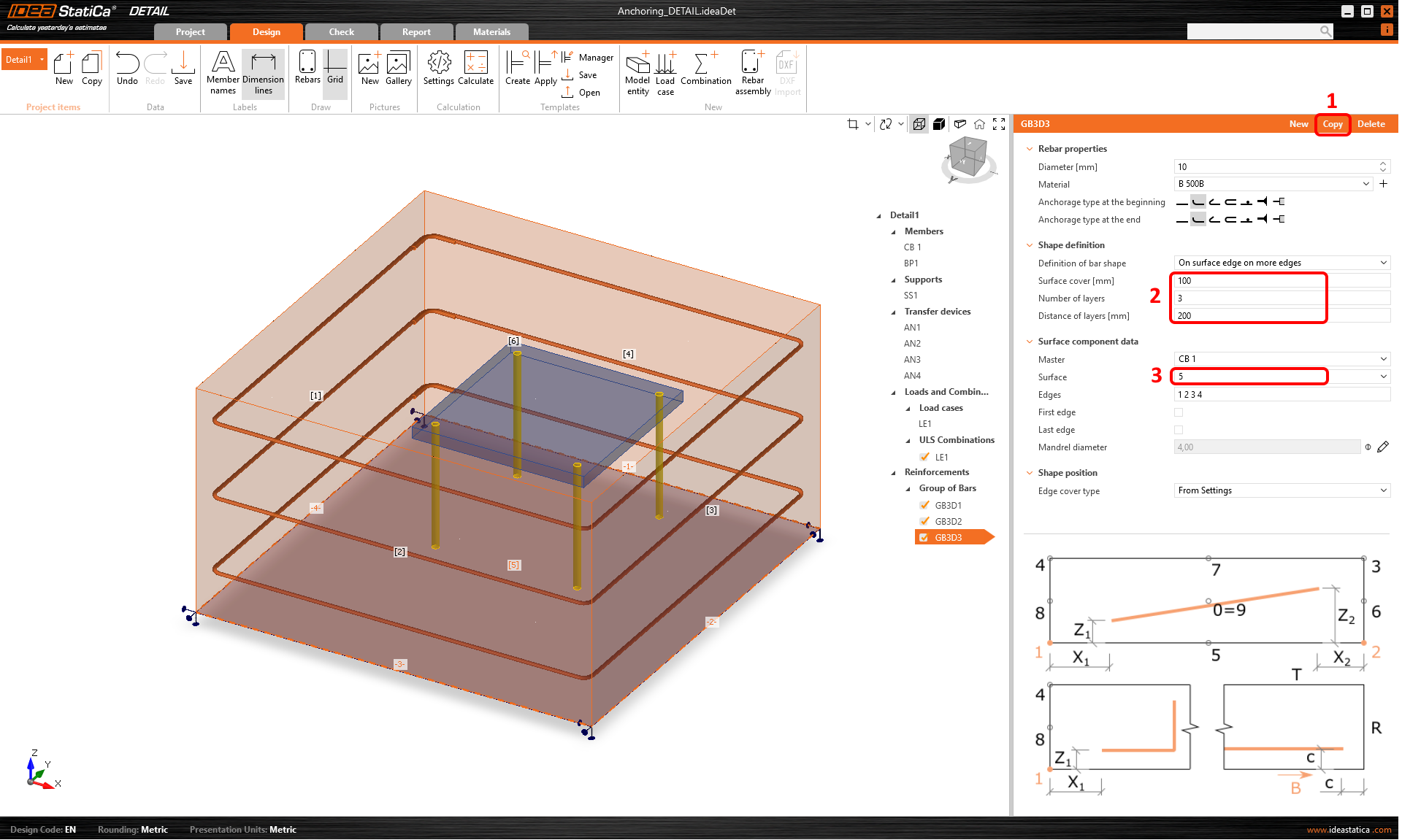Click the Delete button in header
The height and width of the screenshot is (840, 1402).
[1371, 124]
